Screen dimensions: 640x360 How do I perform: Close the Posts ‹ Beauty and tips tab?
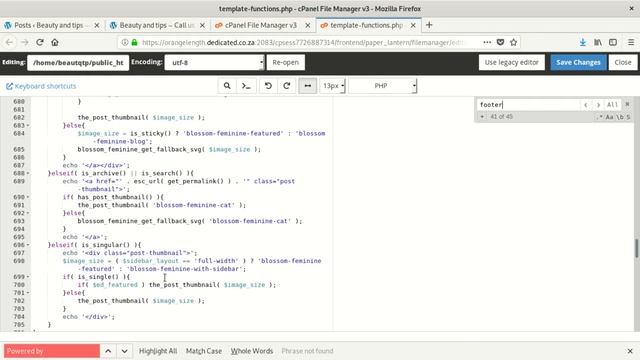pos(97,25)
